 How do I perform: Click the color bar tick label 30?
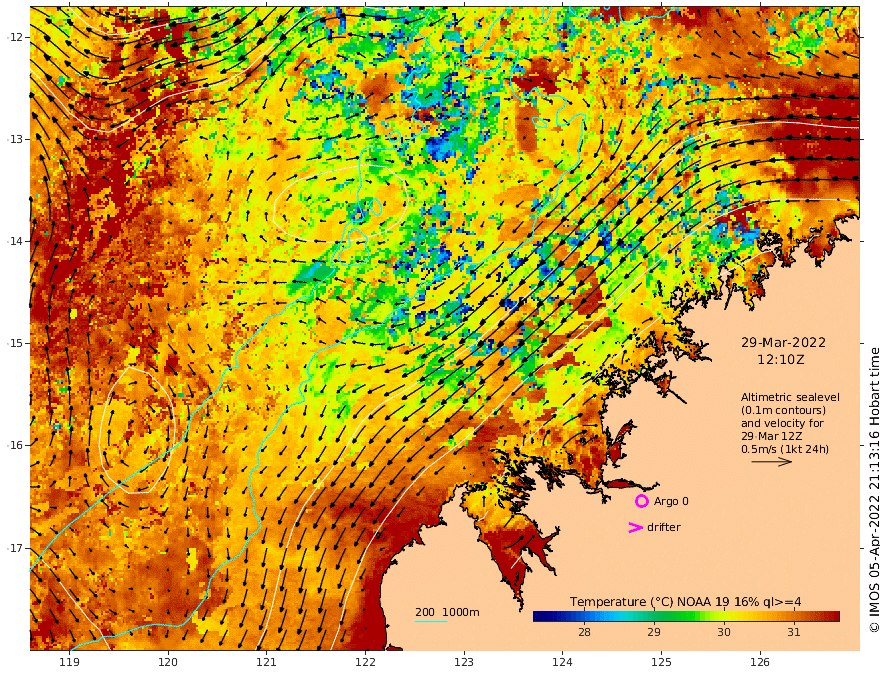pyautogui.click(x=723, y=632)
